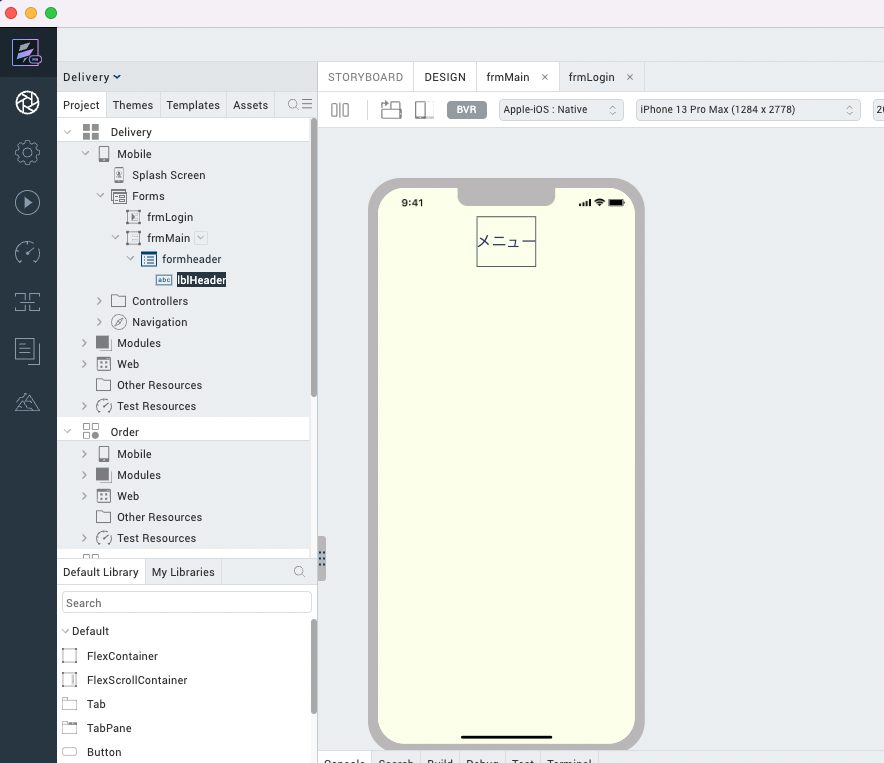
Task: Select the Tab widget
Action: [x=96, y=704]
